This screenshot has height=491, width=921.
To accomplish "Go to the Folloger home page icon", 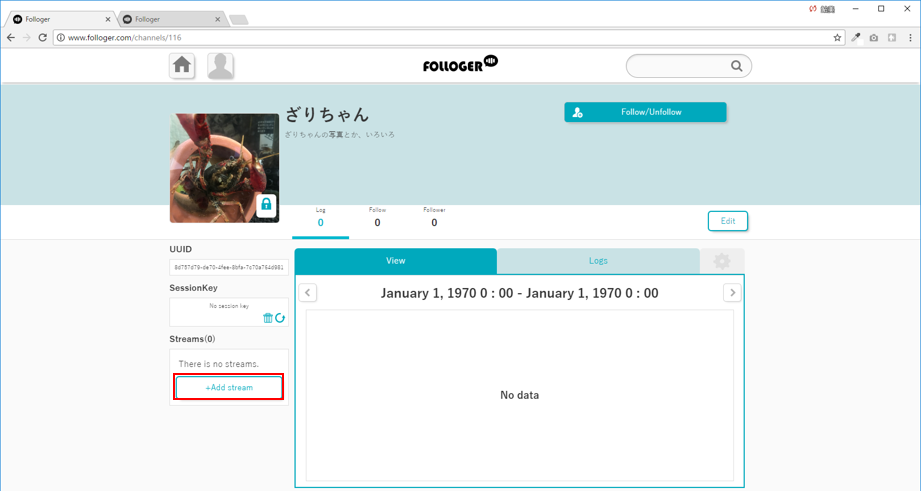I will coord(182,66).
